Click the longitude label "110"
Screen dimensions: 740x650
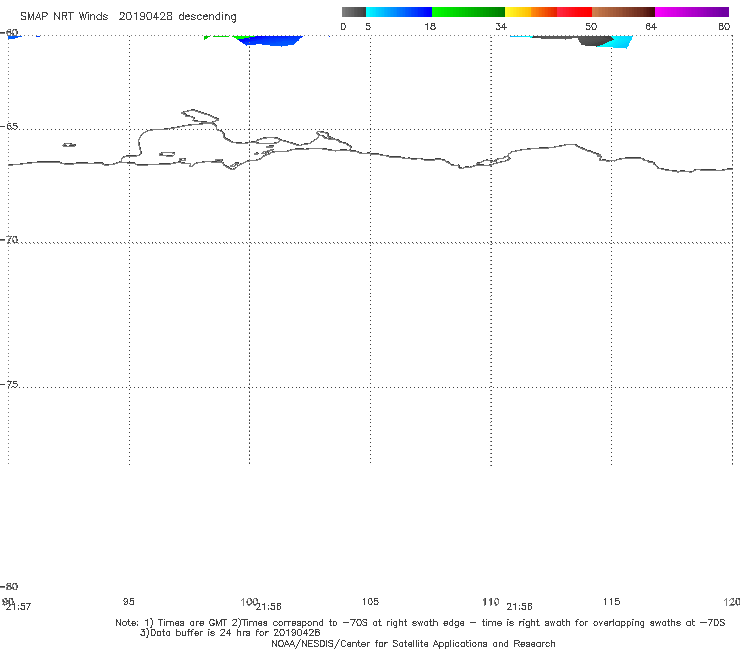point(491,602)
